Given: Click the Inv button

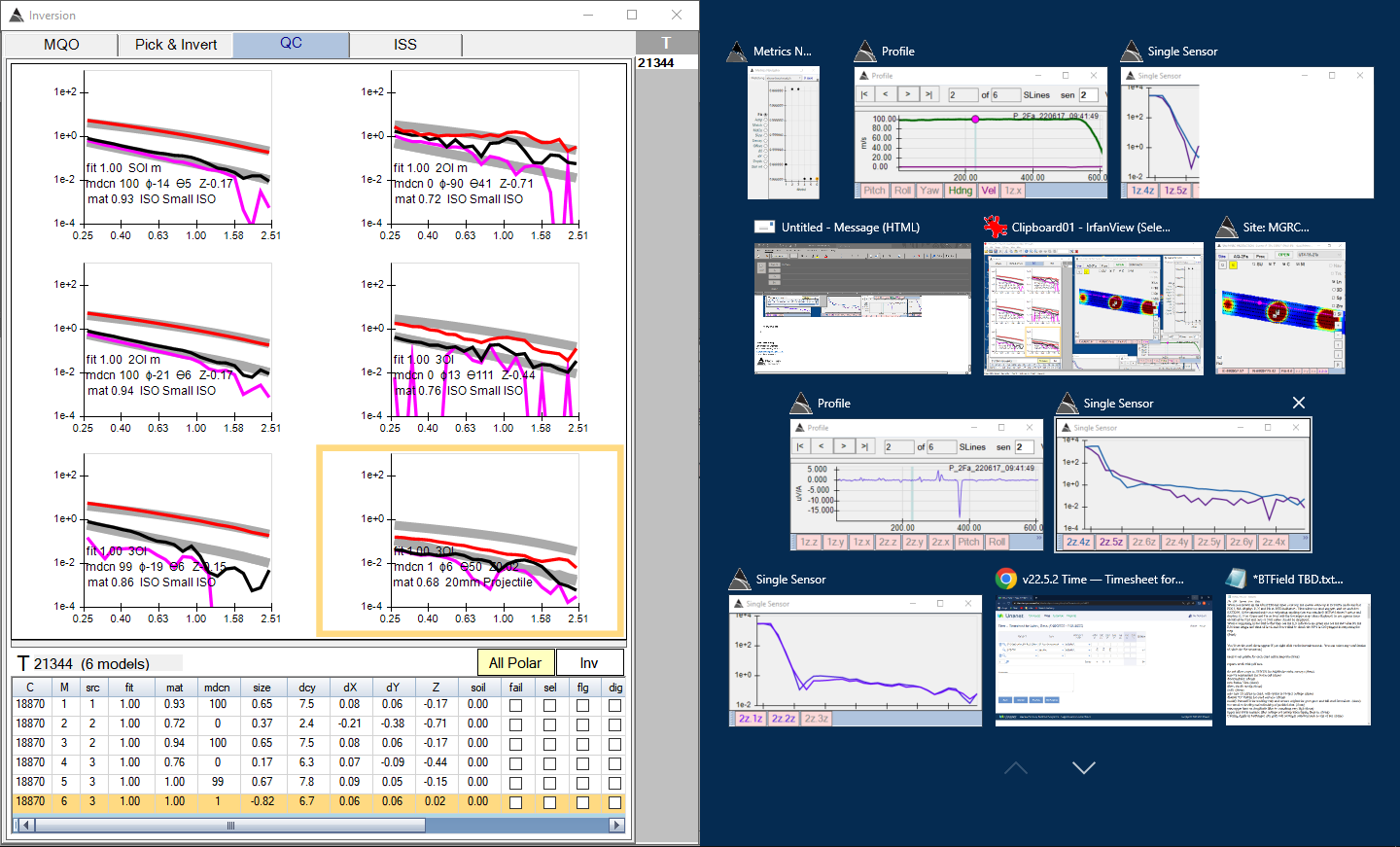Looking at the screenshot, I should (x=589, y=662).
